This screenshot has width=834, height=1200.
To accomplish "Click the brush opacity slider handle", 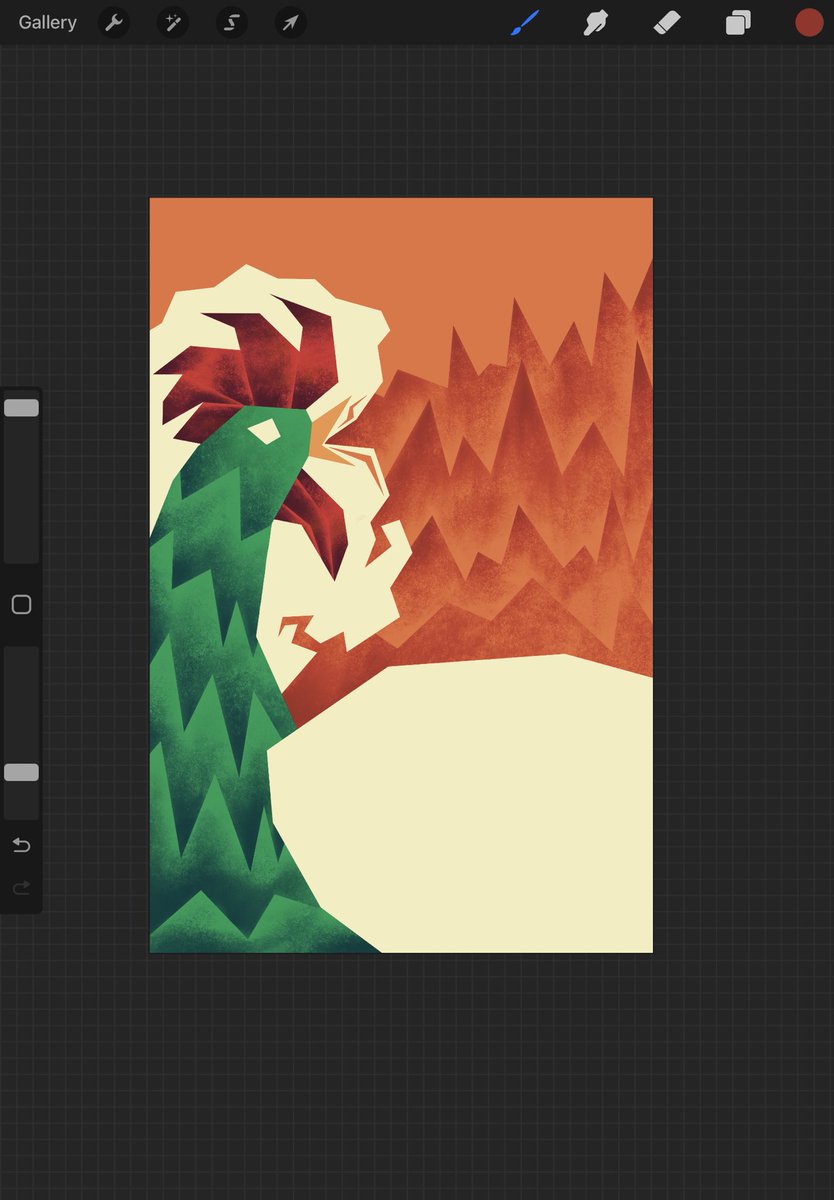I will click(x=21, y=773).
